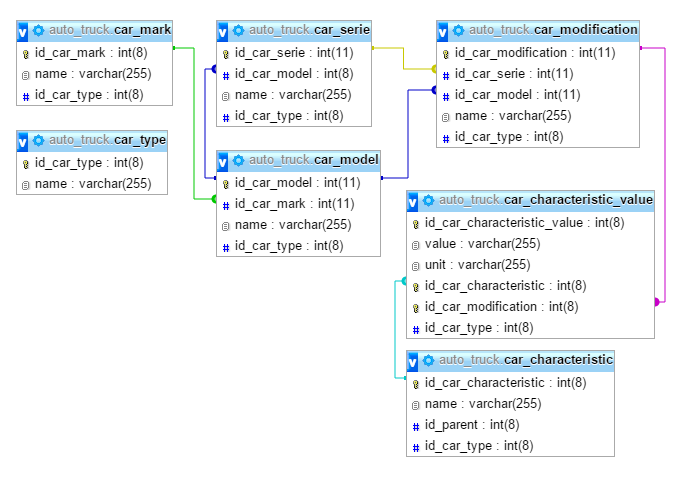Collapse the car_modification table with its V toggle

[x=443, y=31]
